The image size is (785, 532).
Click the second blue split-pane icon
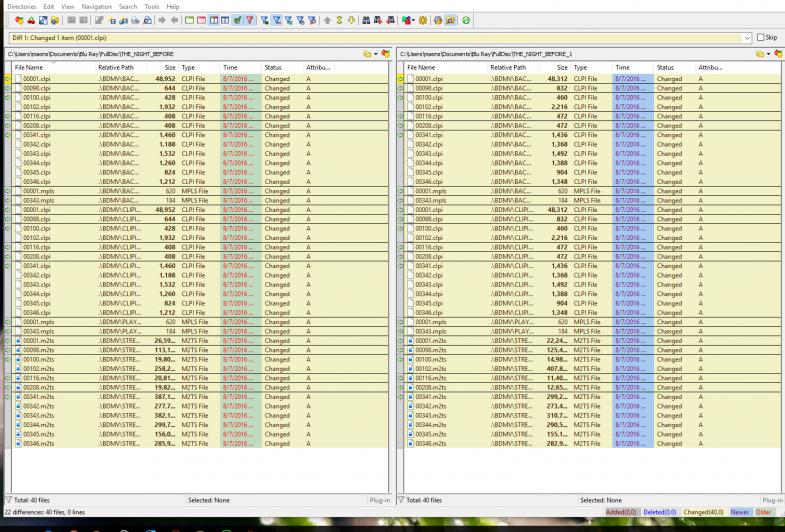click(225, 21)
